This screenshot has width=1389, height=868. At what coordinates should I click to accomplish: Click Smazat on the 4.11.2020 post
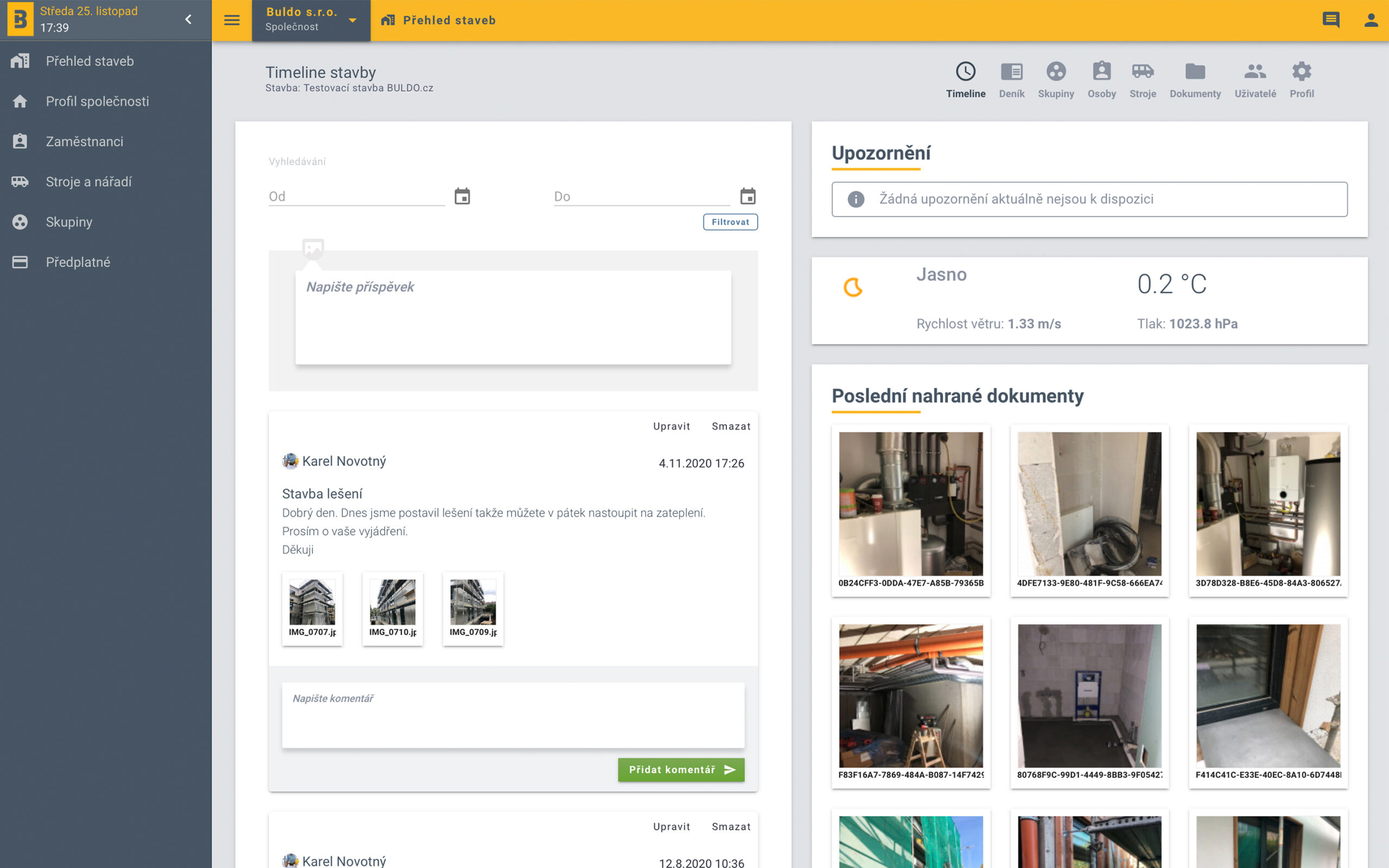click(x=731, y=426)
